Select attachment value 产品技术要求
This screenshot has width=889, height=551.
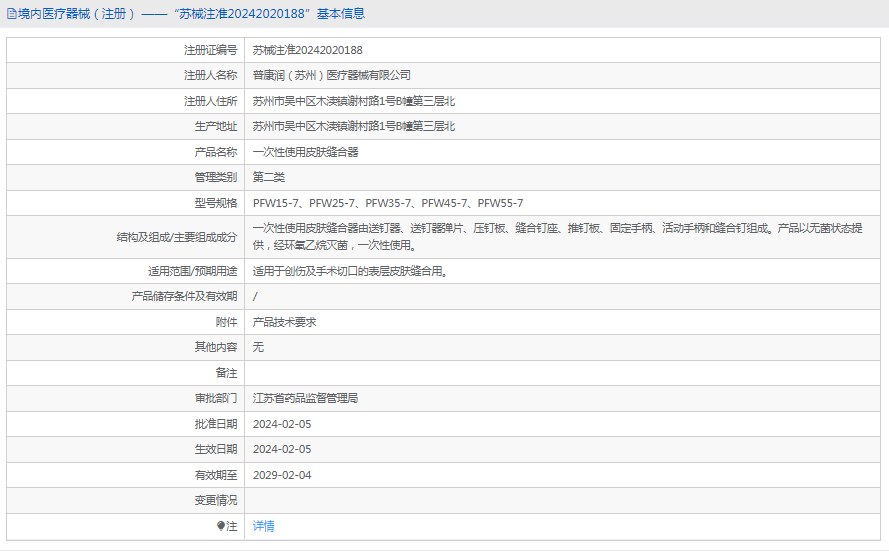(x=285, y=322)
